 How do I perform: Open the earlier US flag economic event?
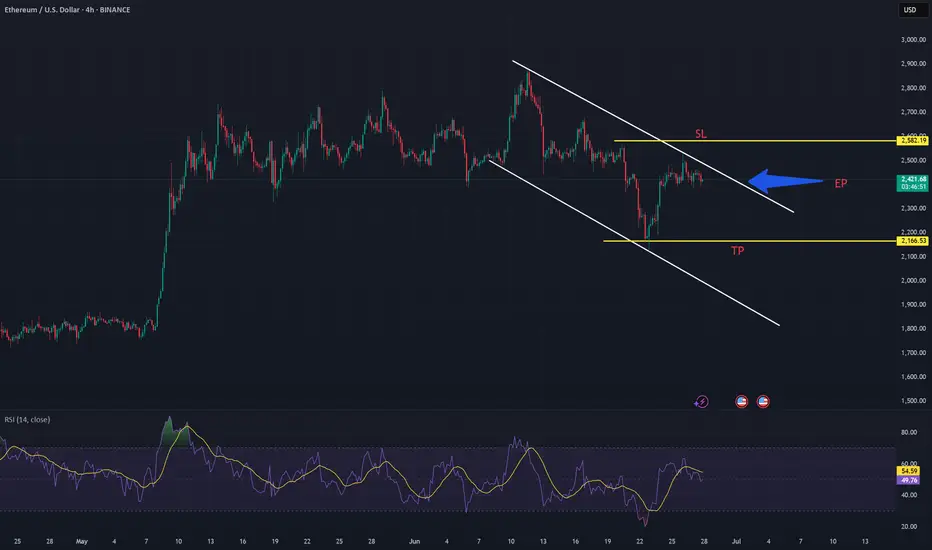[741, 402]
